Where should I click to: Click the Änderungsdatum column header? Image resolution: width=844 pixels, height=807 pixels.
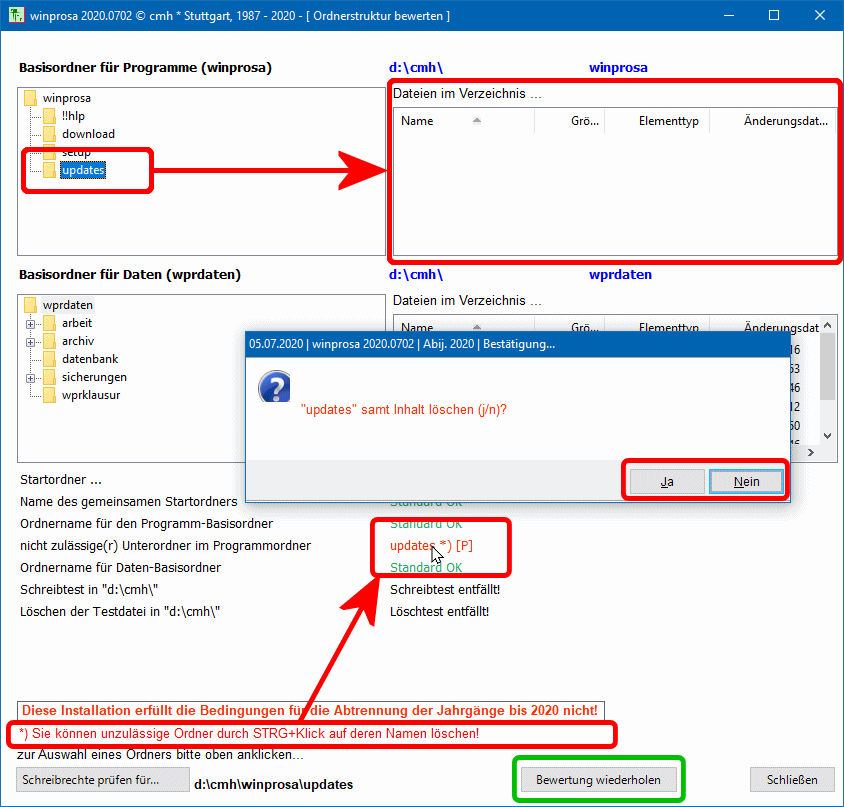click(x=785, y=121)
